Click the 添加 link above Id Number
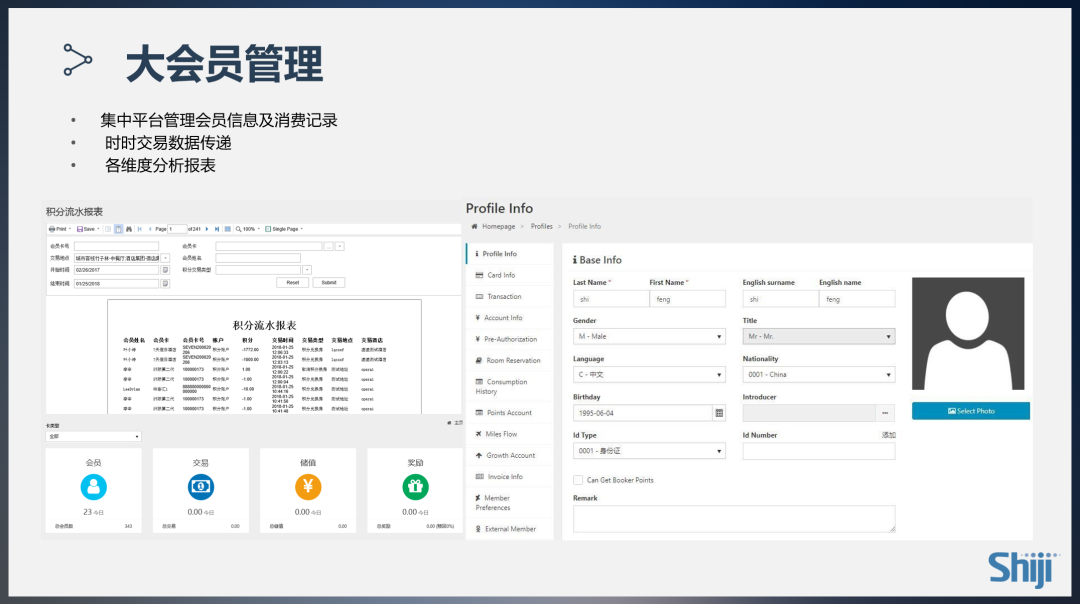The width and height of the screenshot is (1080, 604). [x=889, y=435]
